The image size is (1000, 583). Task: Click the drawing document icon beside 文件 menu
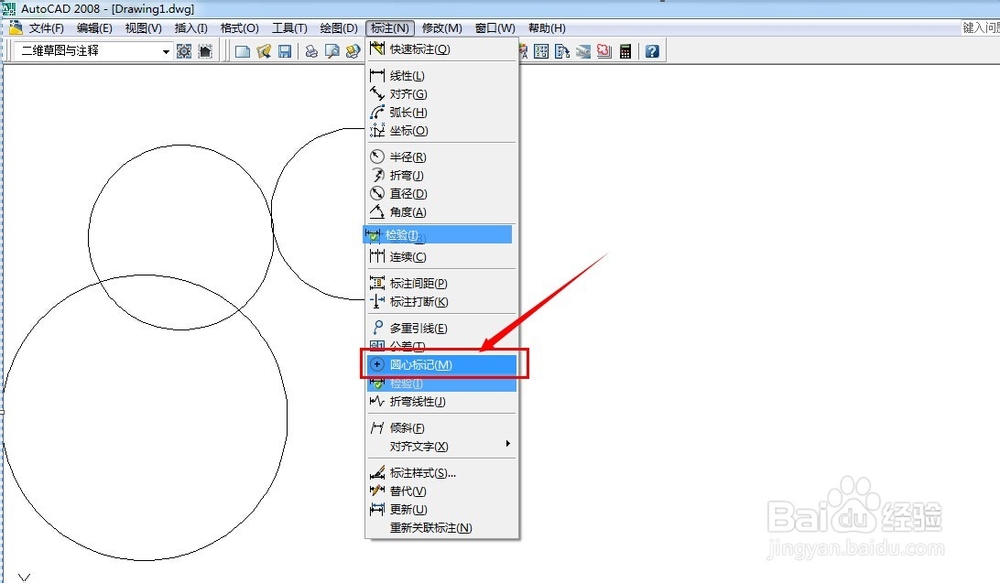[x=15, y=28]
